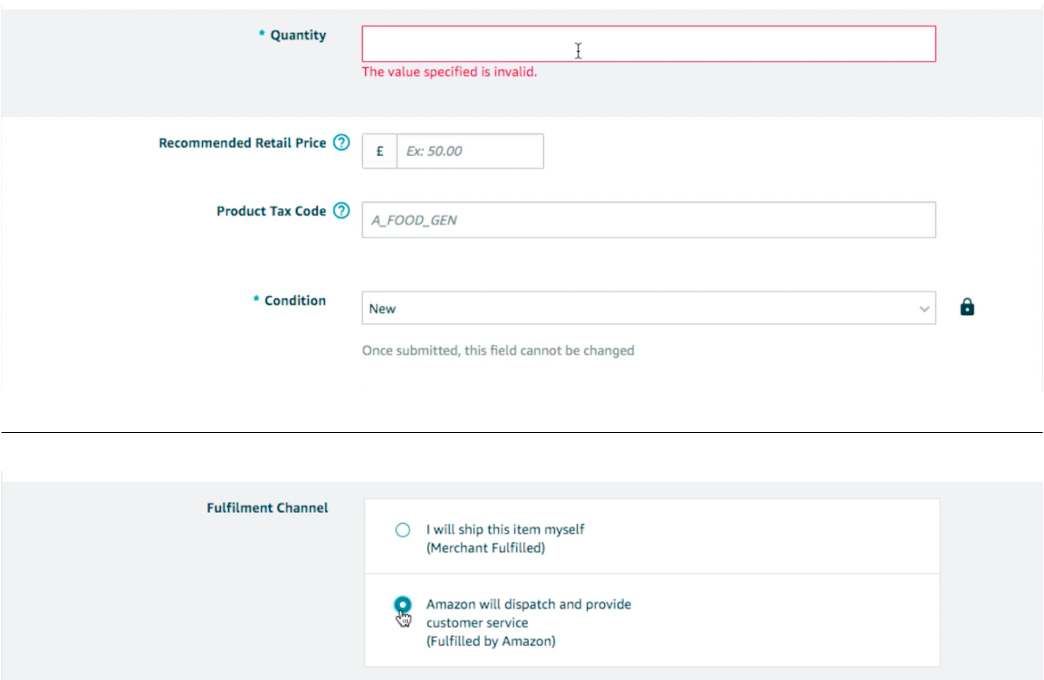1044x680 pixels.
Task: Click the Fulfilment Channel label
Action: (267, 508)
